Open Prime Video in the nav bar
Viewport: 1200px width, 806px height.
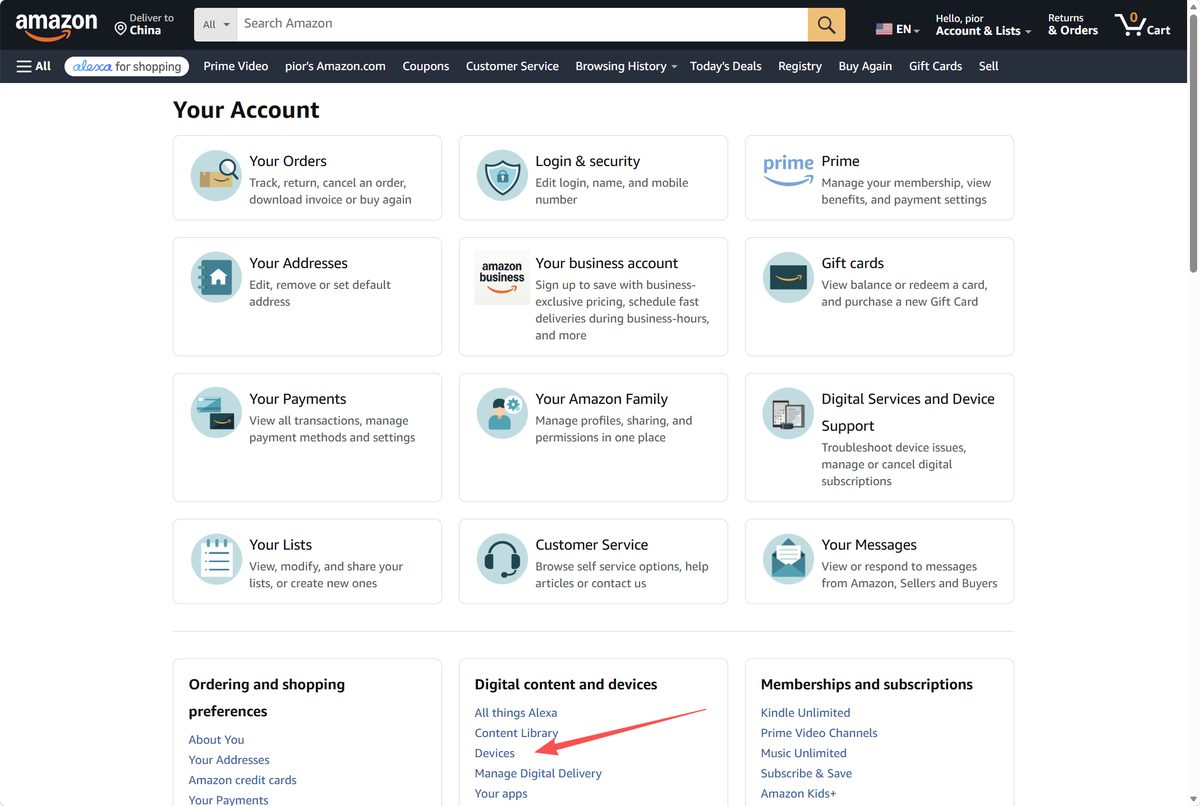point(236,66)
